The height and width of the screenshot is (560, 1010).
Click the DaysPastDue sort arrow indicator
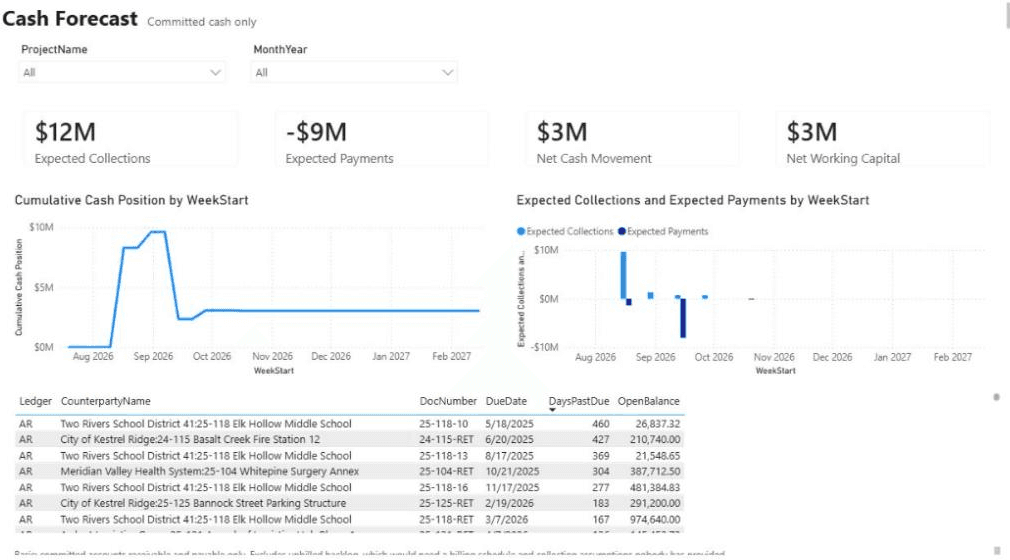(x=552, y=410)
